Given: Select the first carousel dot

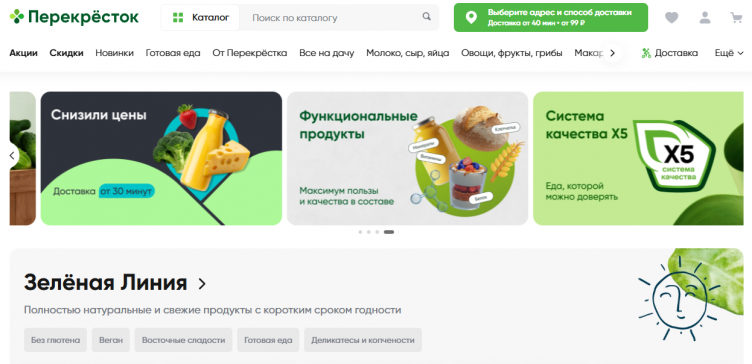Looking at the screenshot, I should point(360,232).
